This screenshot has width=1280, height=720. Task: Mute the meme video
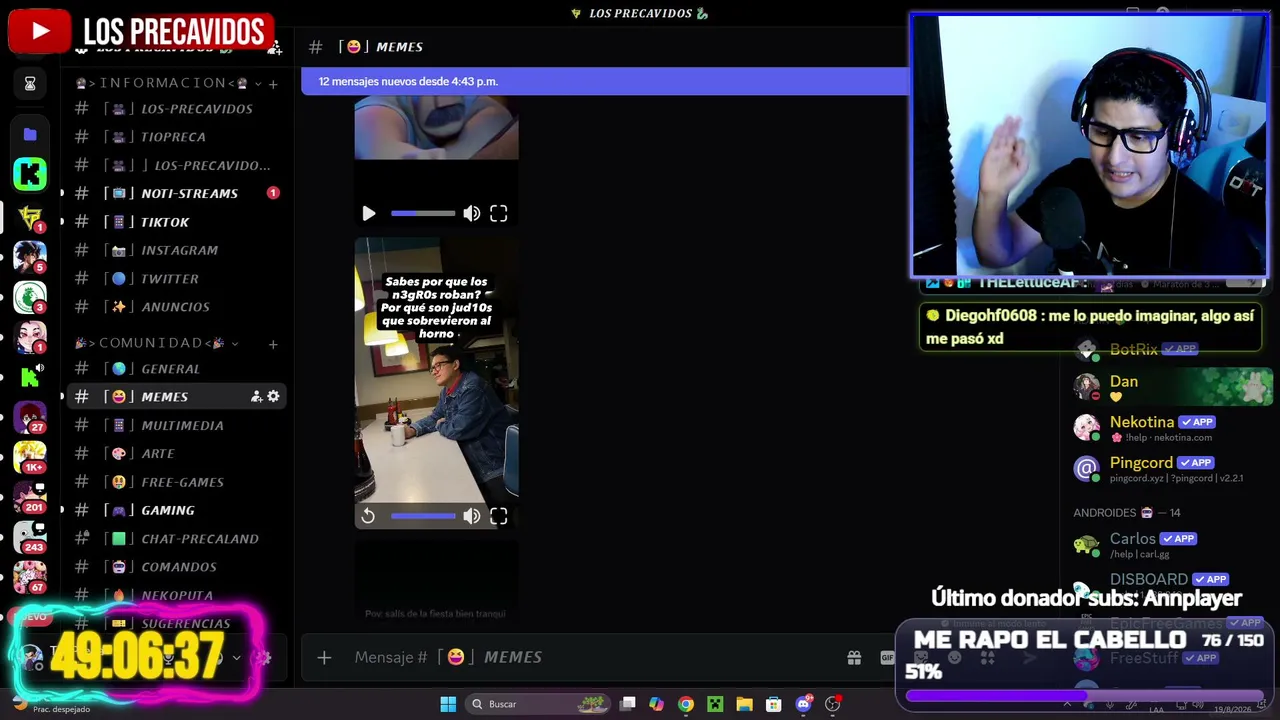click(472, 516)
